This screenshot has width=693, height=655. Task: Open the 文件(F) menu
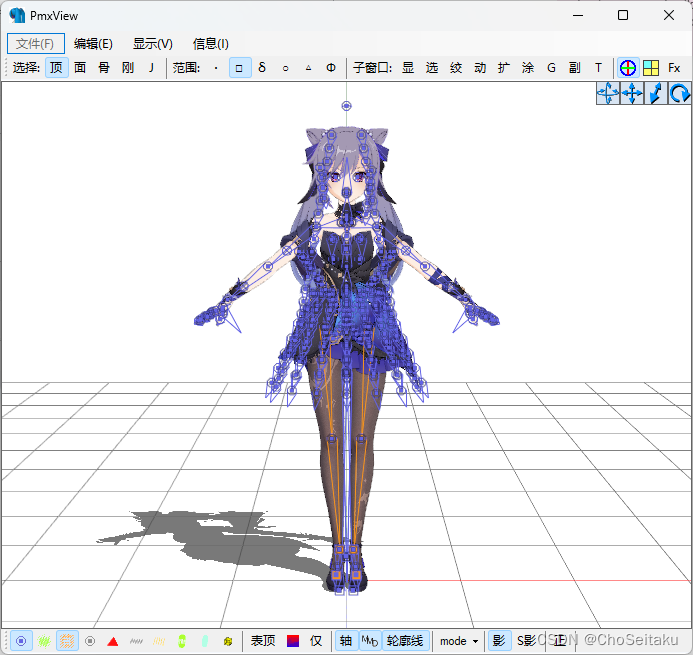[x=35, y=43]
